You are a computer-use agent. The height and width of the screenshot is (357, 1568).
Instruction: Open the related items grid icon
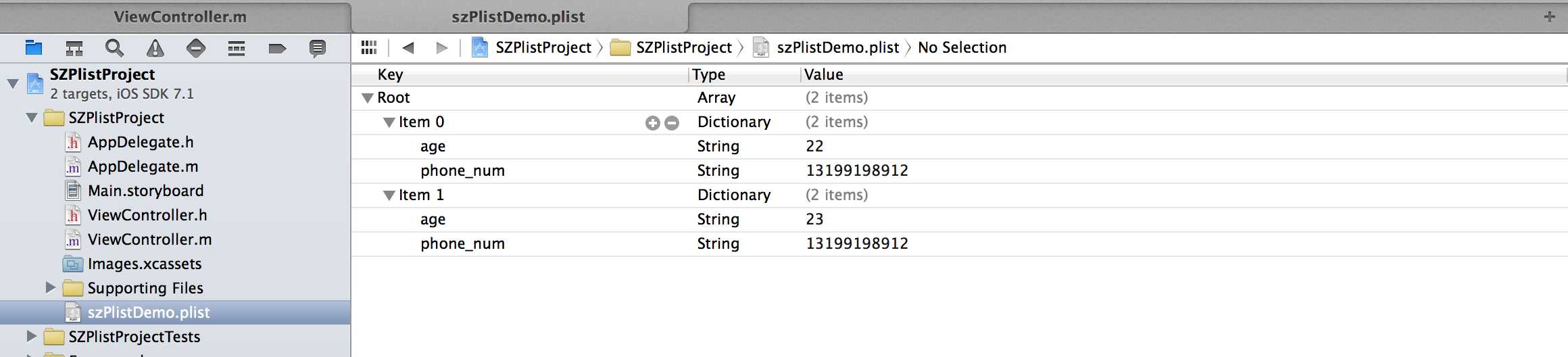click(369, 47)
